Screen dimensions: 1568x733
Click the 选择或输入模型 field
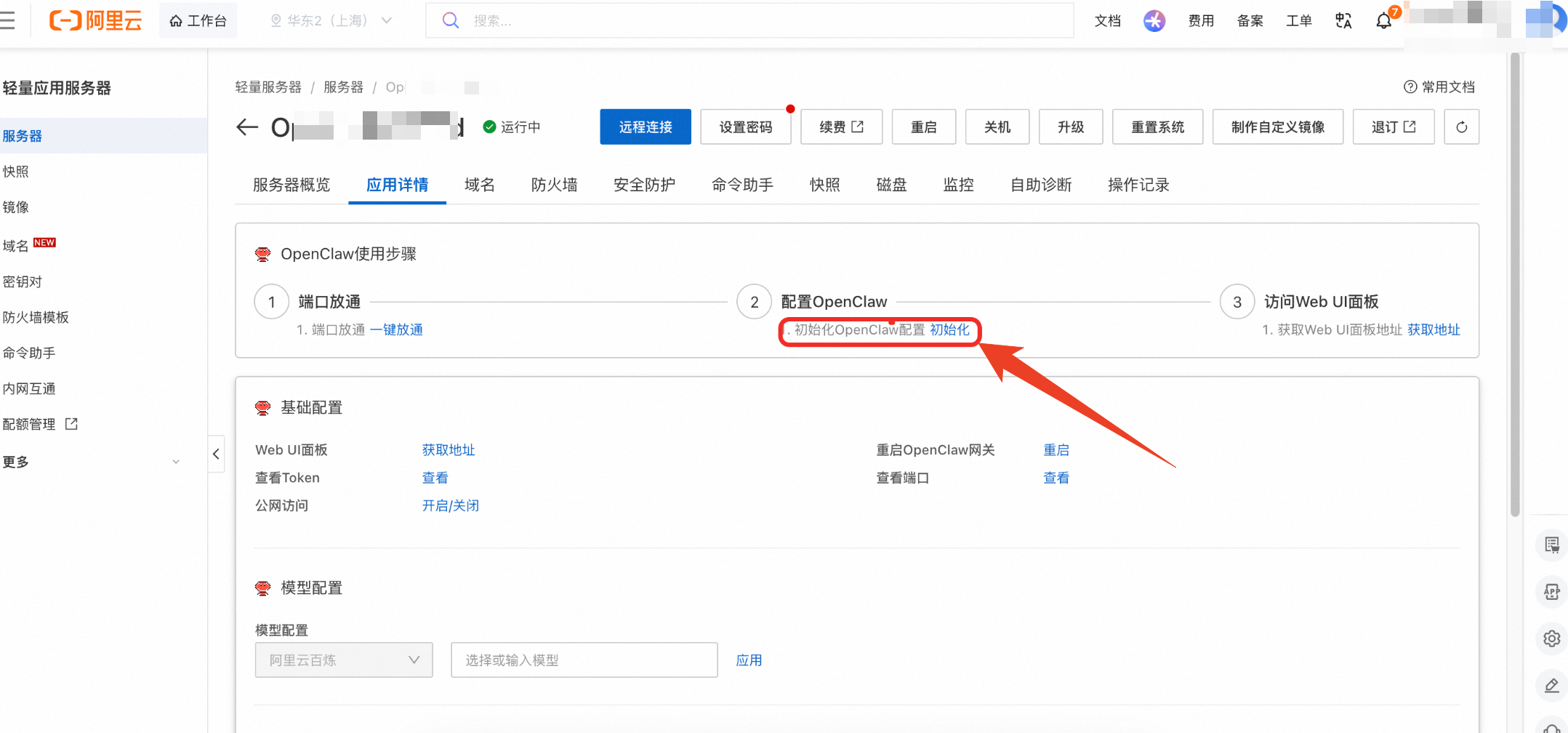coord(584,660)
